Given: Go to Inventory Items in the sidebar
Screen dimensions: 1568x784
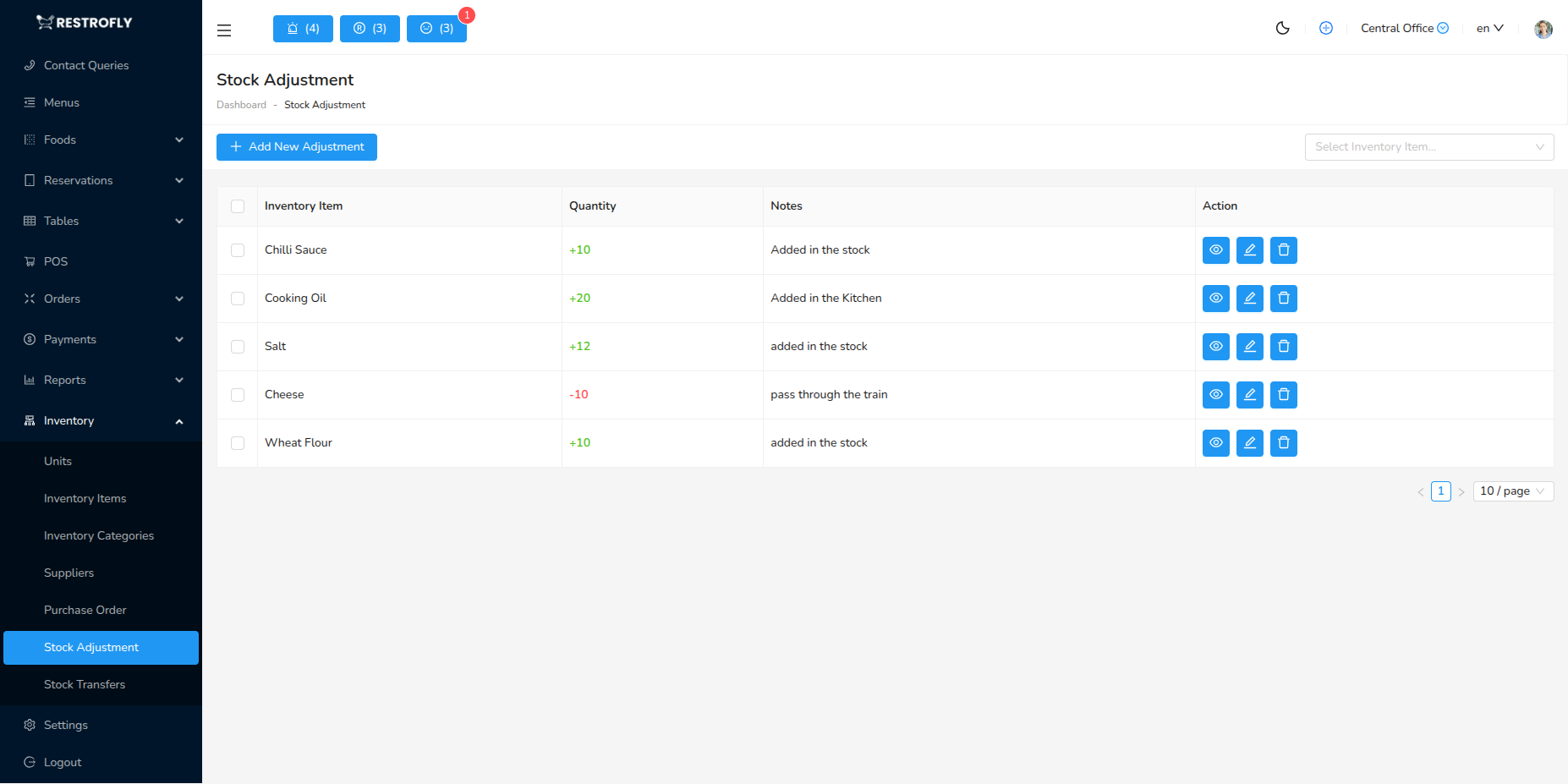Looking at the screenshot, I should click(85, 498).
